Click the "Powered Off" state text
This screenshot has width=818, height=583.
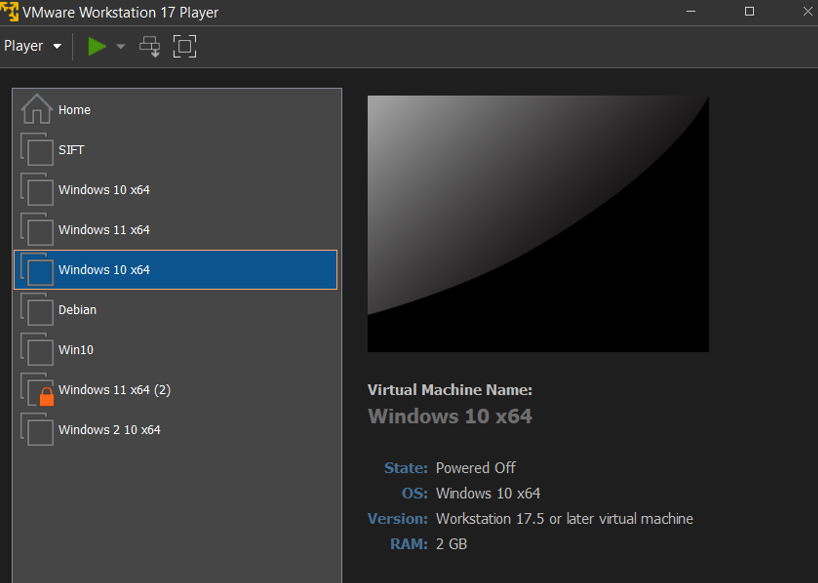(476, 468)
